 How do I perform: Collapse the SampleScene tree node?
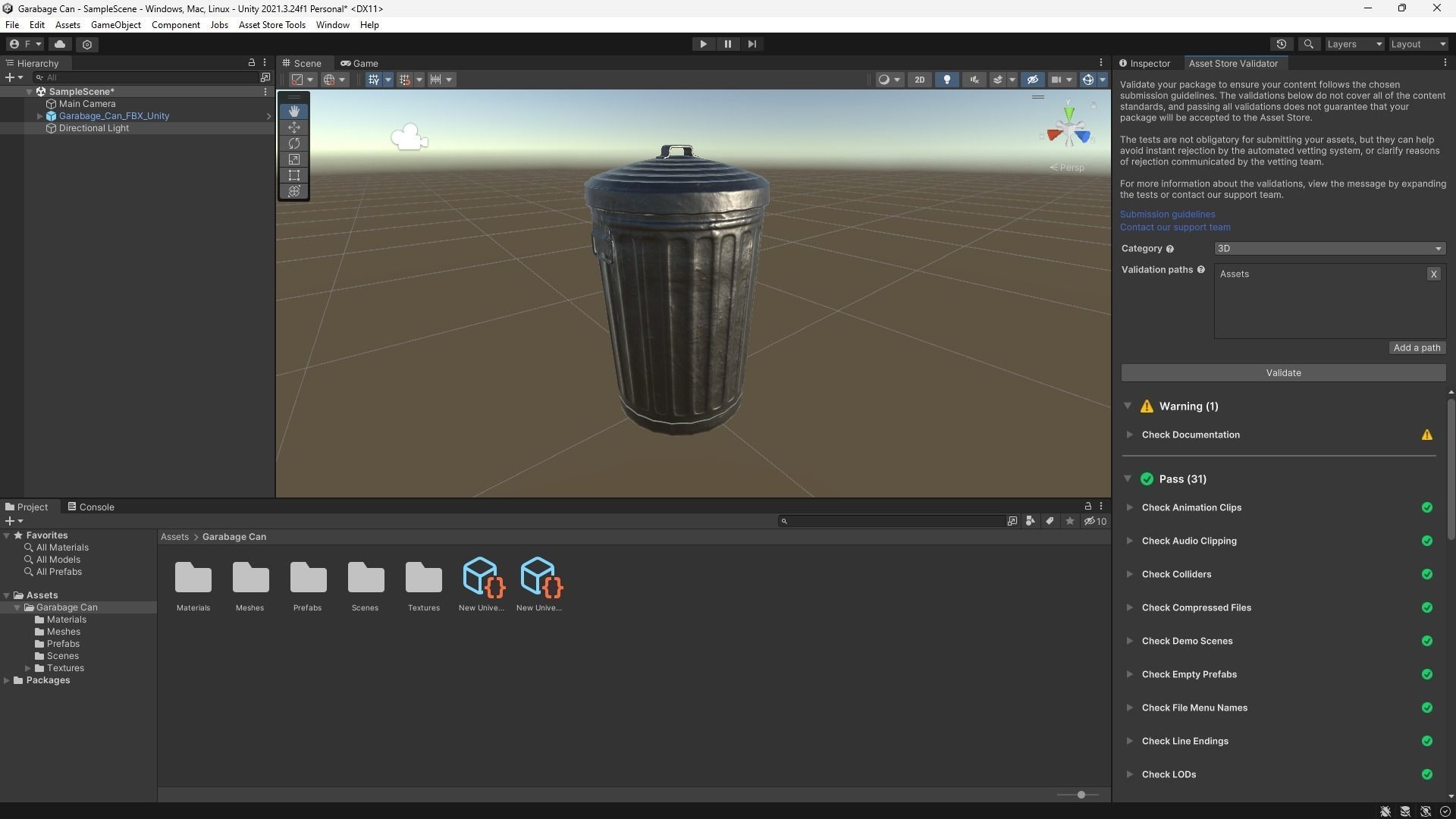click(30, 92)
